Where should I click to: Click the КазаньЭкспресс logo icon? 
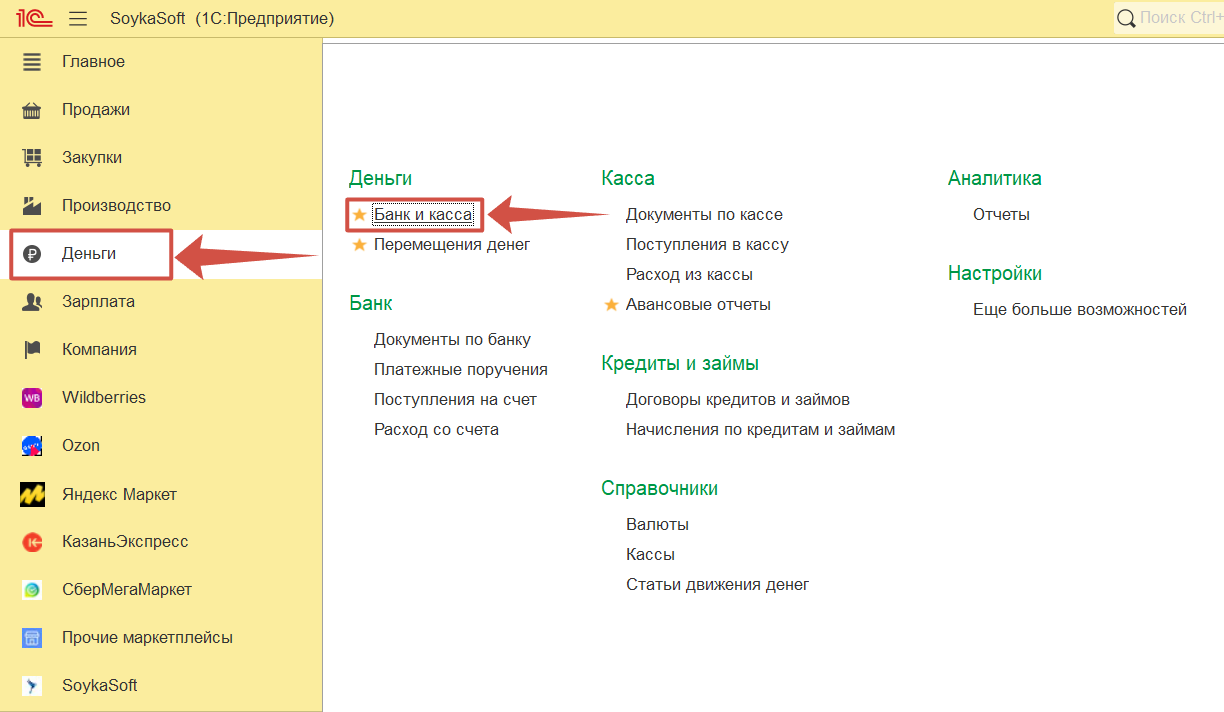[32, 542]
